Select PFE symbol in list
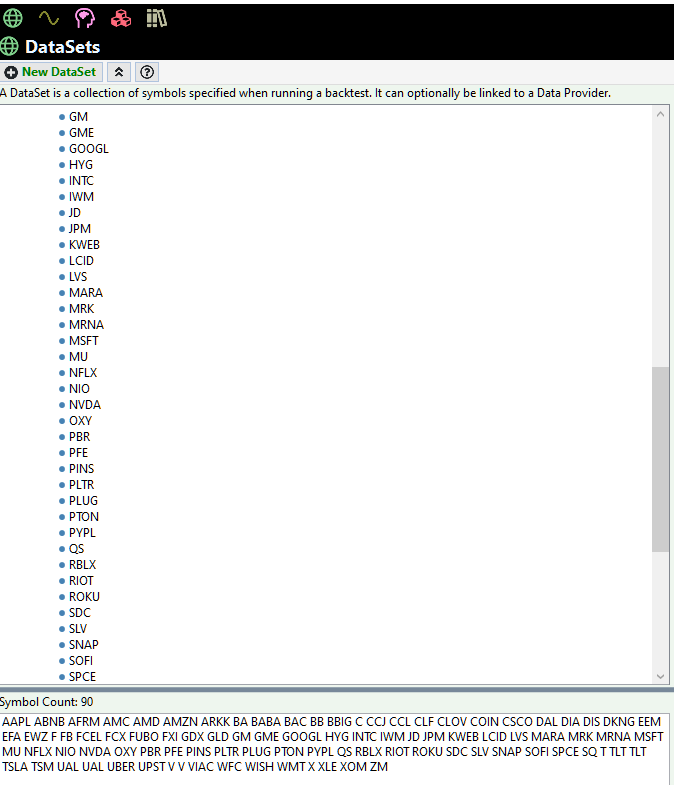 tap(78, 453)
